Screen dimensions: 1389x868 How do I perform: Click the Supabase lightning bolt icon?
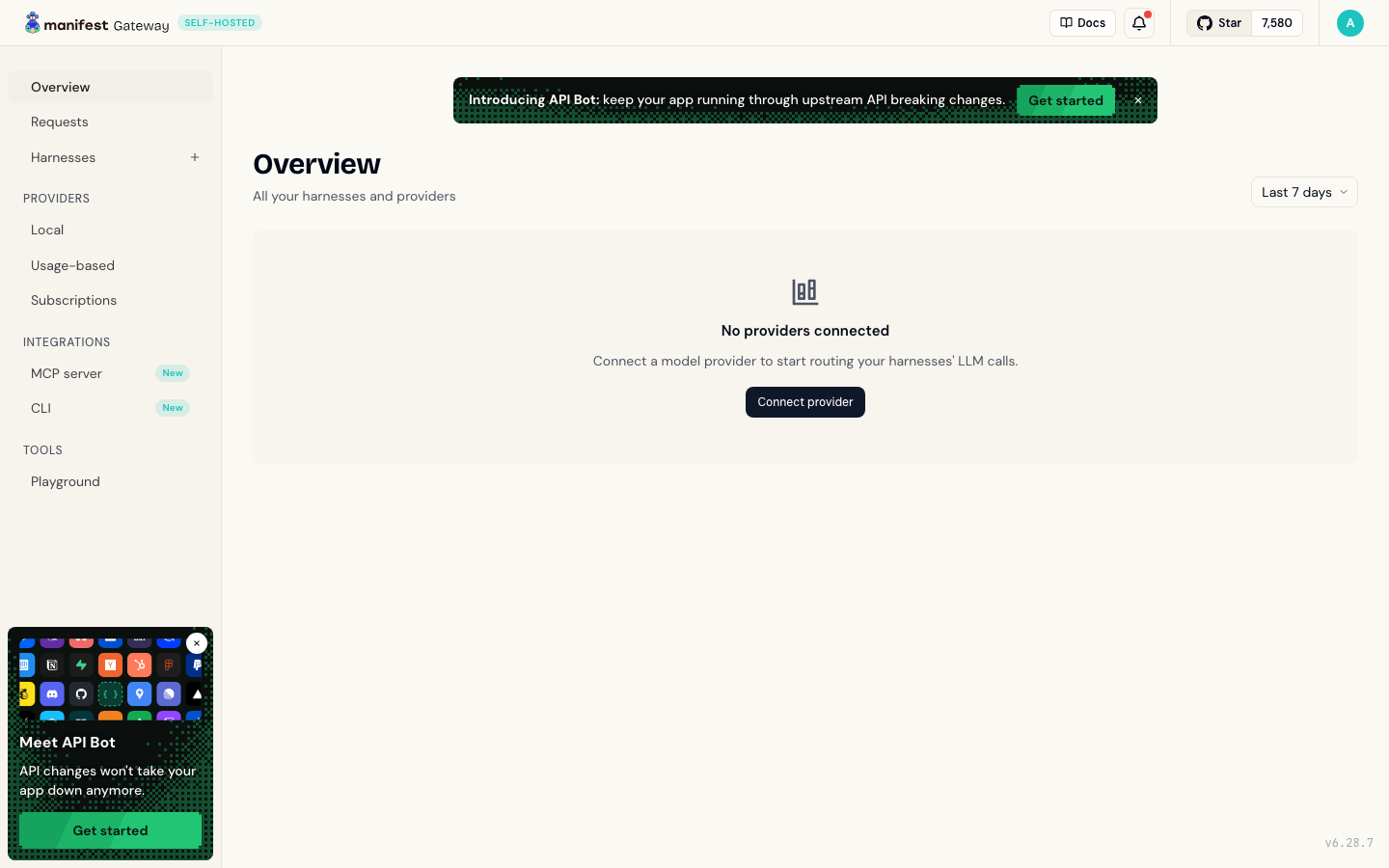[81, 665]
